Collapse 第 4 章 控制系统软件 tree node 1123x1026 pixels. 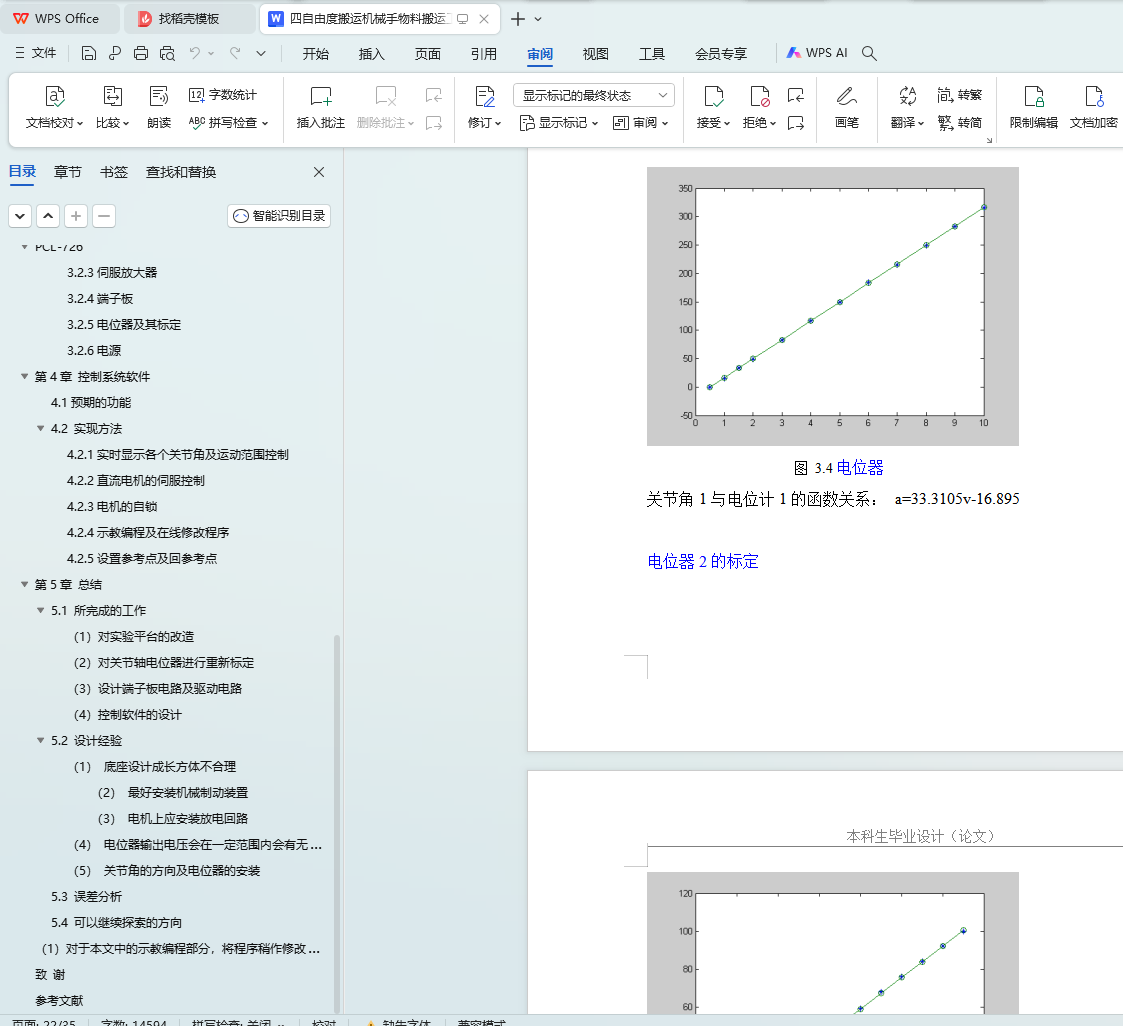coord(24,377)
